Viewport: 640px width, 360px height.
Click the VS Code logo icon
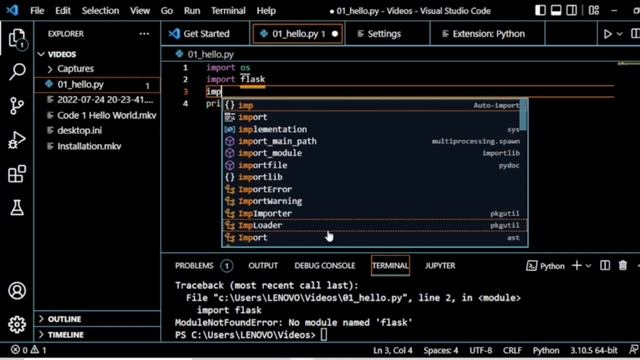pos(12,10)
